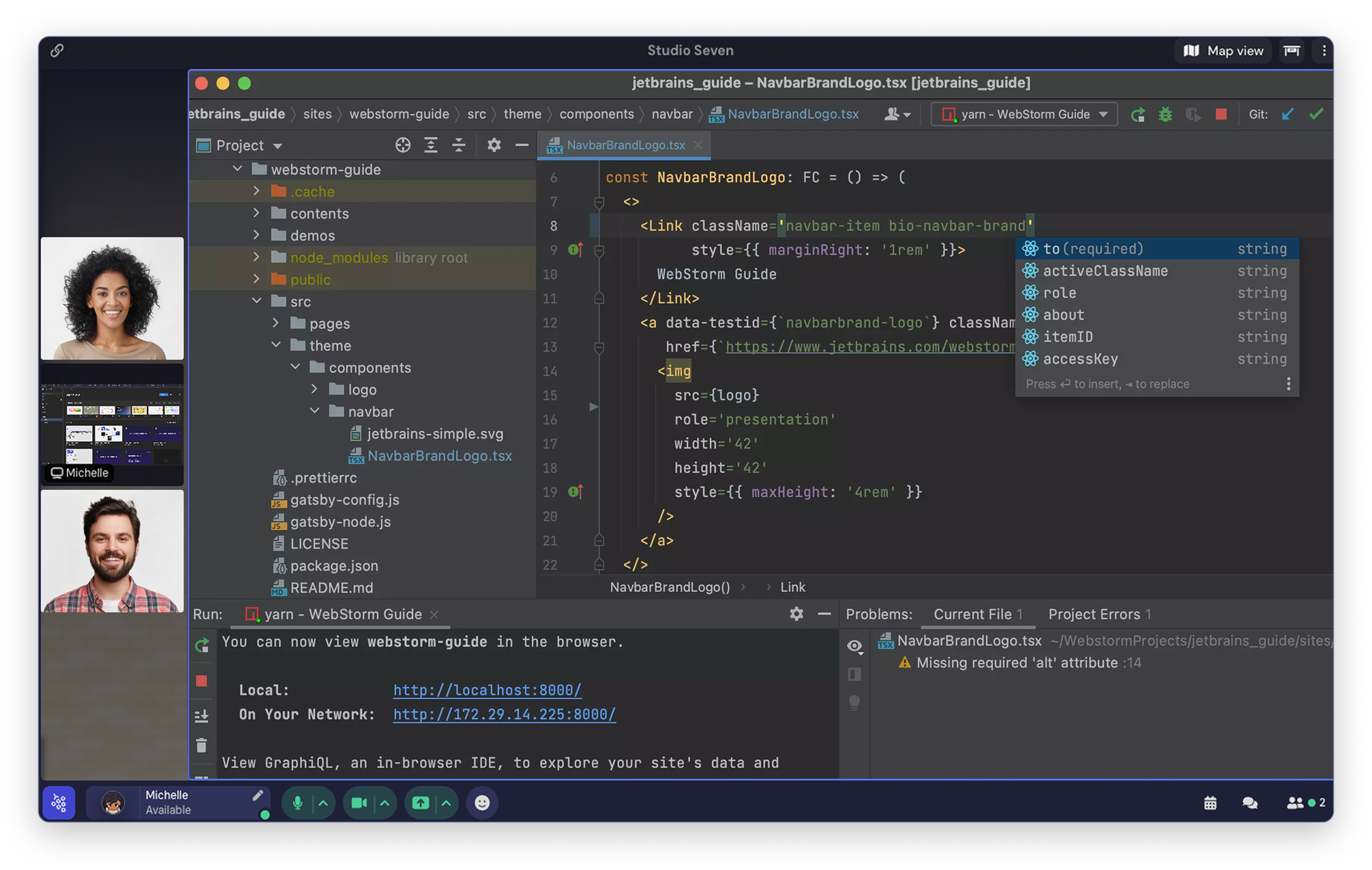
Task: Open emoji reactions
Action: [x=482, y=803]
